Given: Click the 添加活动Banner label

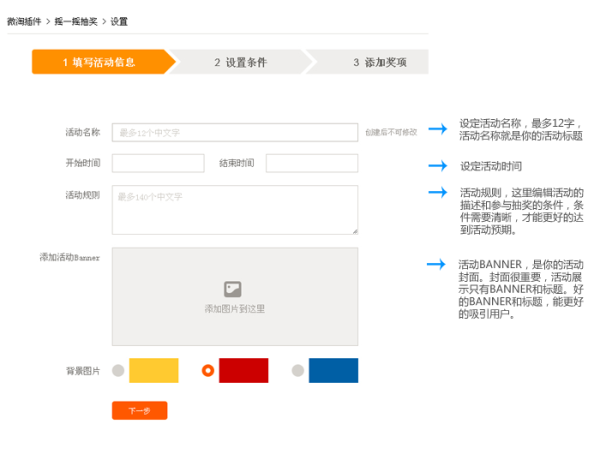Looking at the screenshot, I should coord(70,257).
